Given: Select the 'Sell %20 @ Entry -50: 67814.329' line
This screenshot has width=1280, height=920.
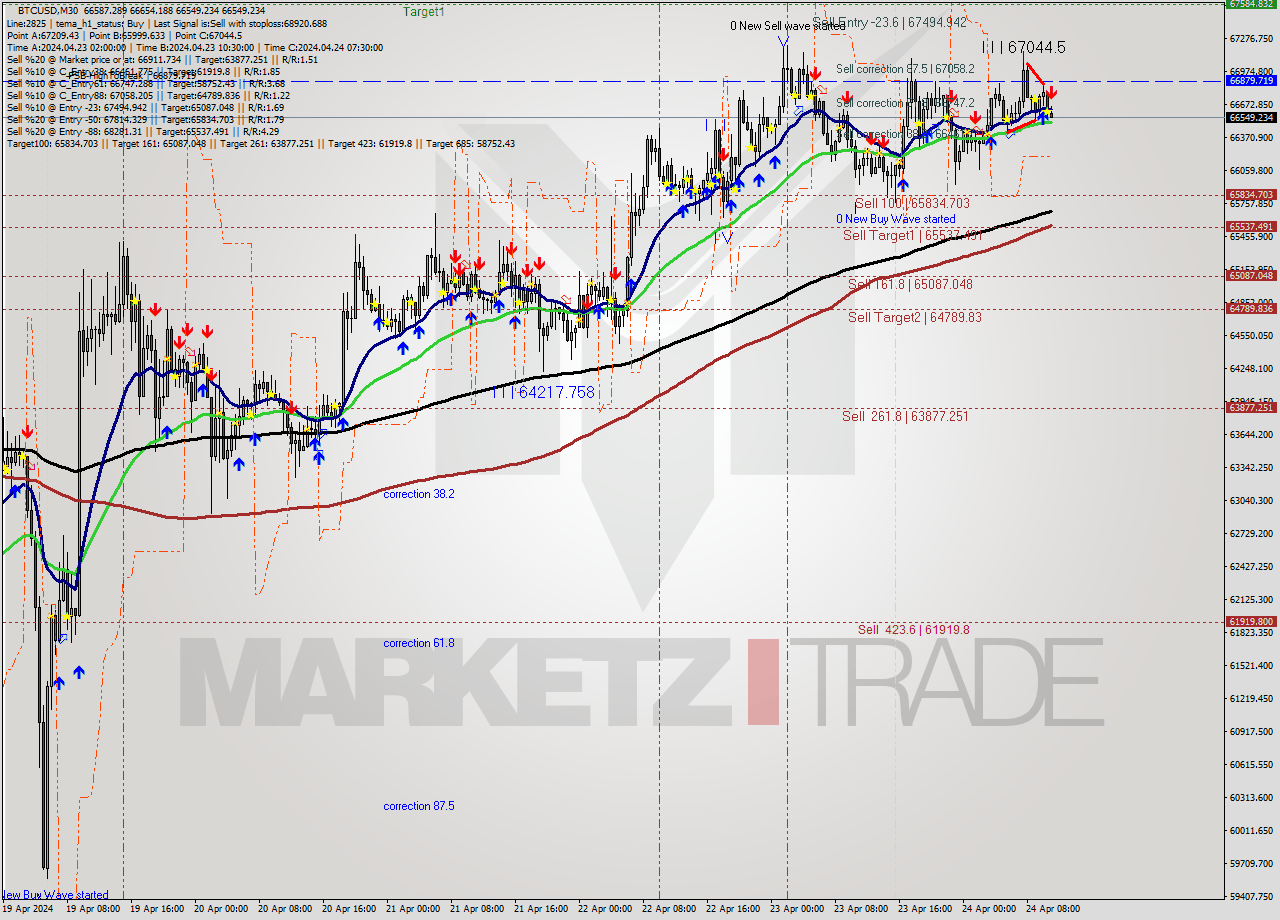Looking at the screenshot, I should click(146, 120).
